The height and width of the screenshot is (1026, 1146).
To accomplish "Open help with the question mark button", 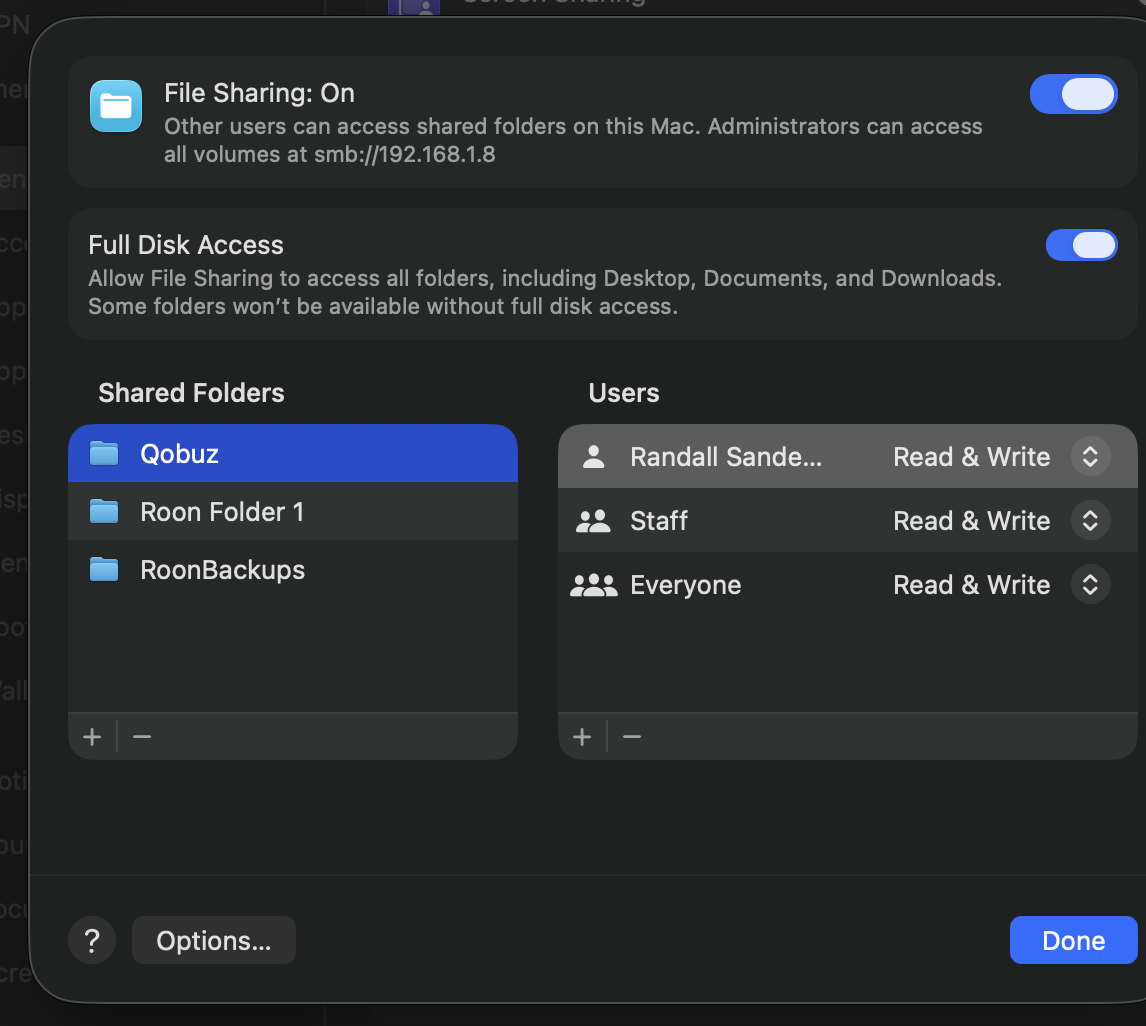I will [92, 941].
